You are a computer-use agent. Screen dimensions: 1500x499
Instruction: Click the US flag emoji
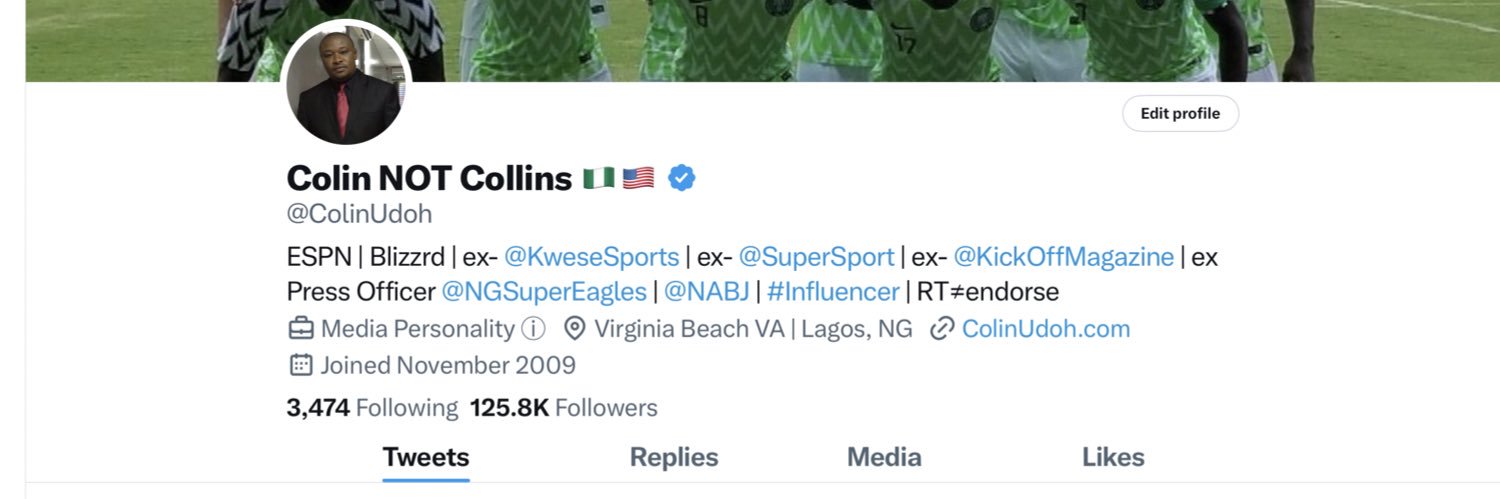click(x=638, y=179)
